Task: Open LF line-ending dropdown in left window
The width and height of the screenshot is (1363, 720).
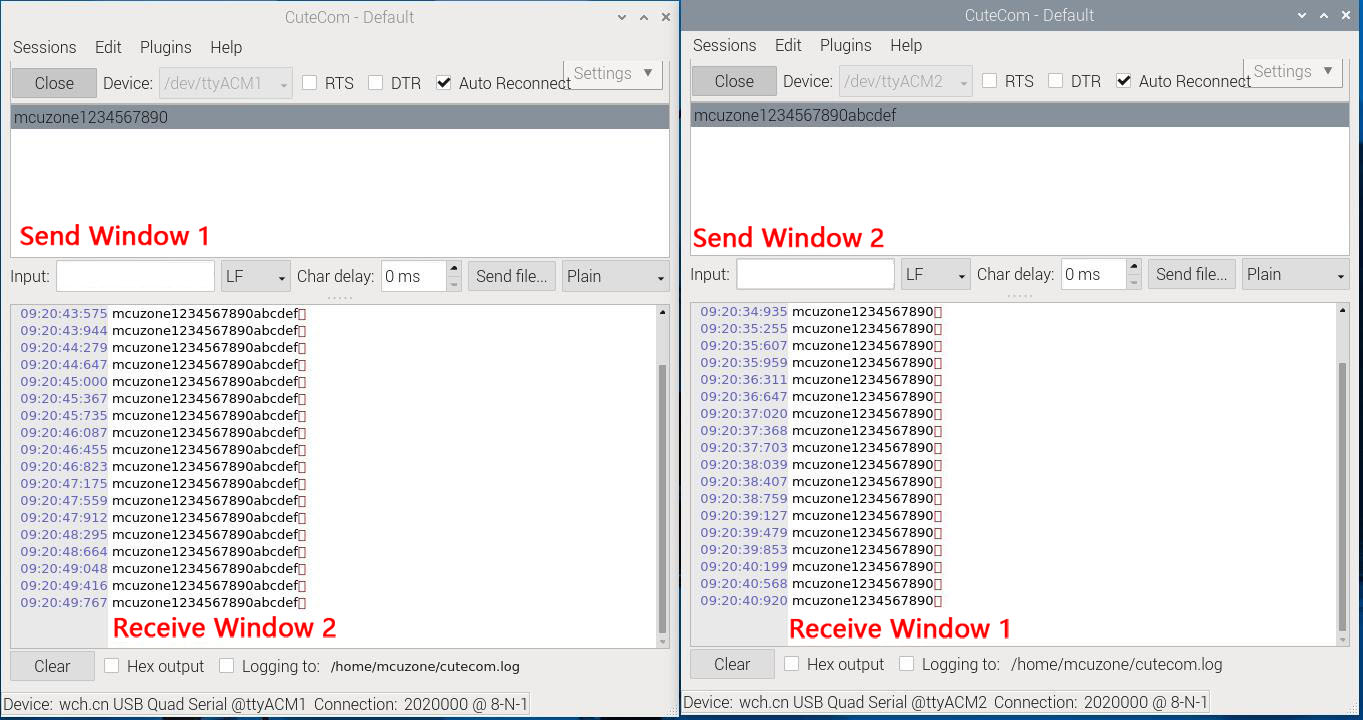Action: coord(256,276)
